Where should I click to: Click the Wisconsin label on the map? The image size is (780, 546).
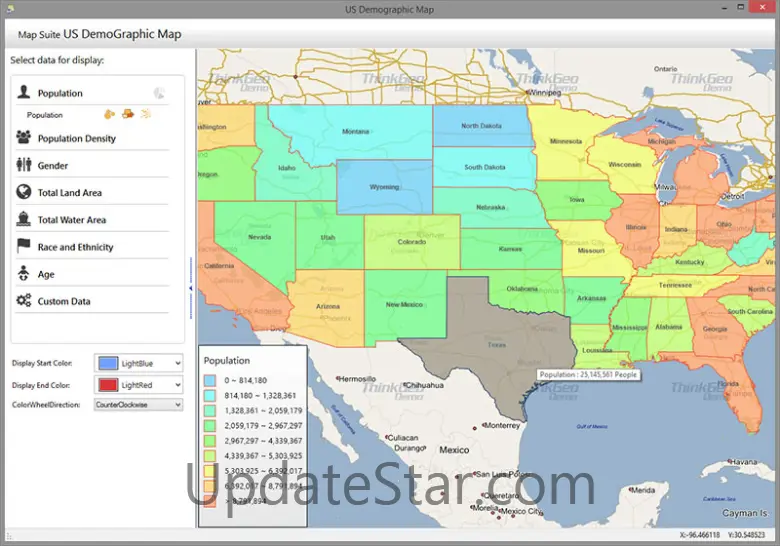(625, 165)
